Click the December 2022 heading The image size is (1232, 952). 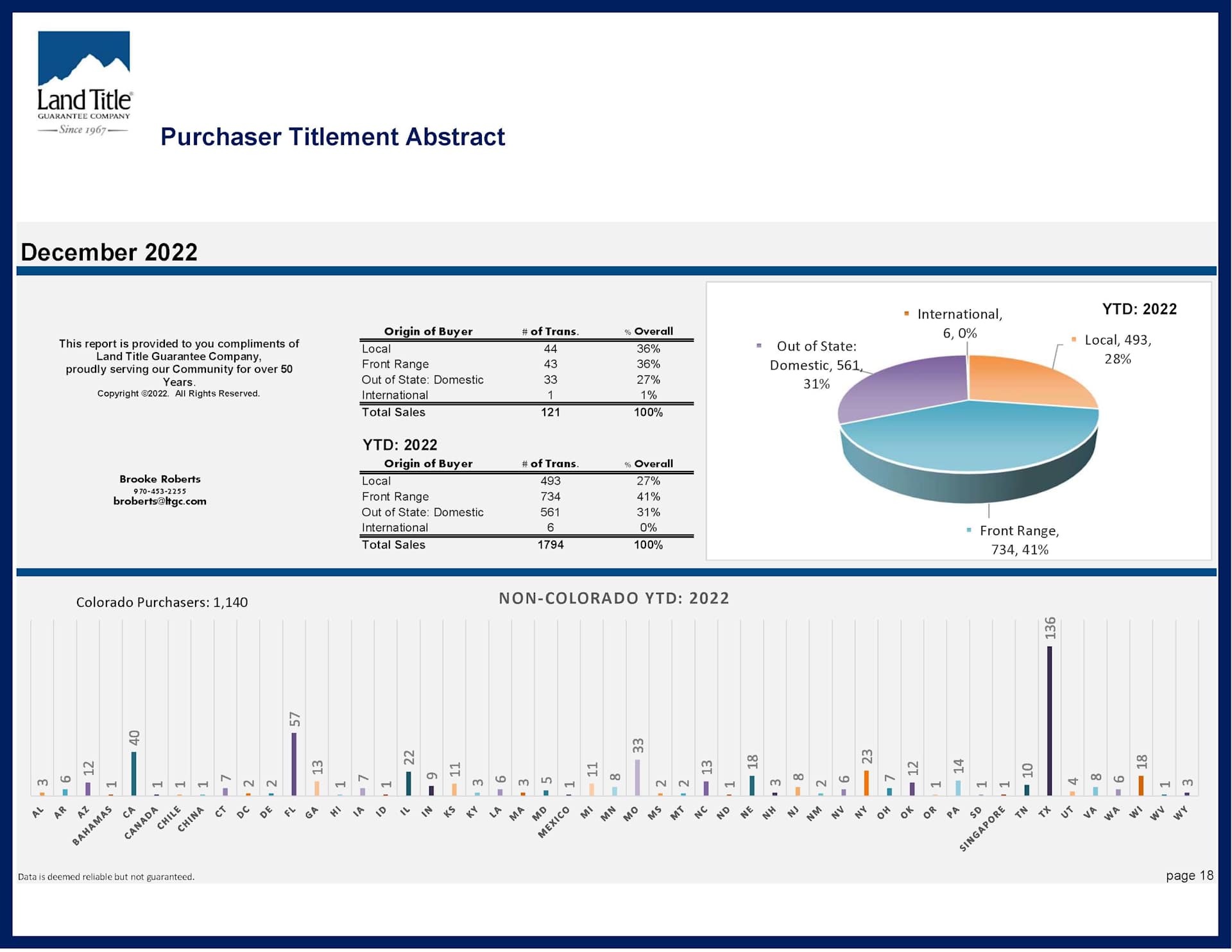click(x=109, y=252)
